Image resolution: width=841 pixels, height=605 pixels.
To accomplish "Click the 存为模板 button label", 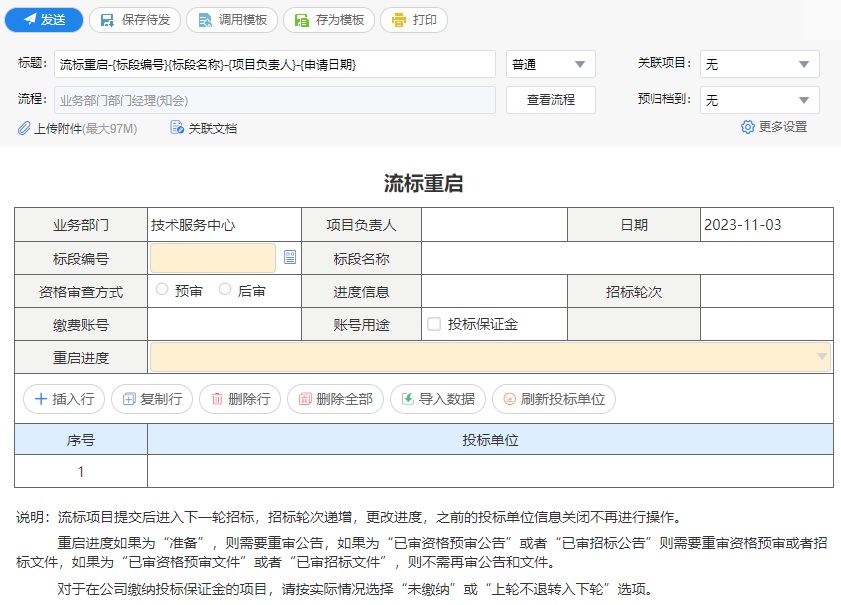I will coord(340,20).
